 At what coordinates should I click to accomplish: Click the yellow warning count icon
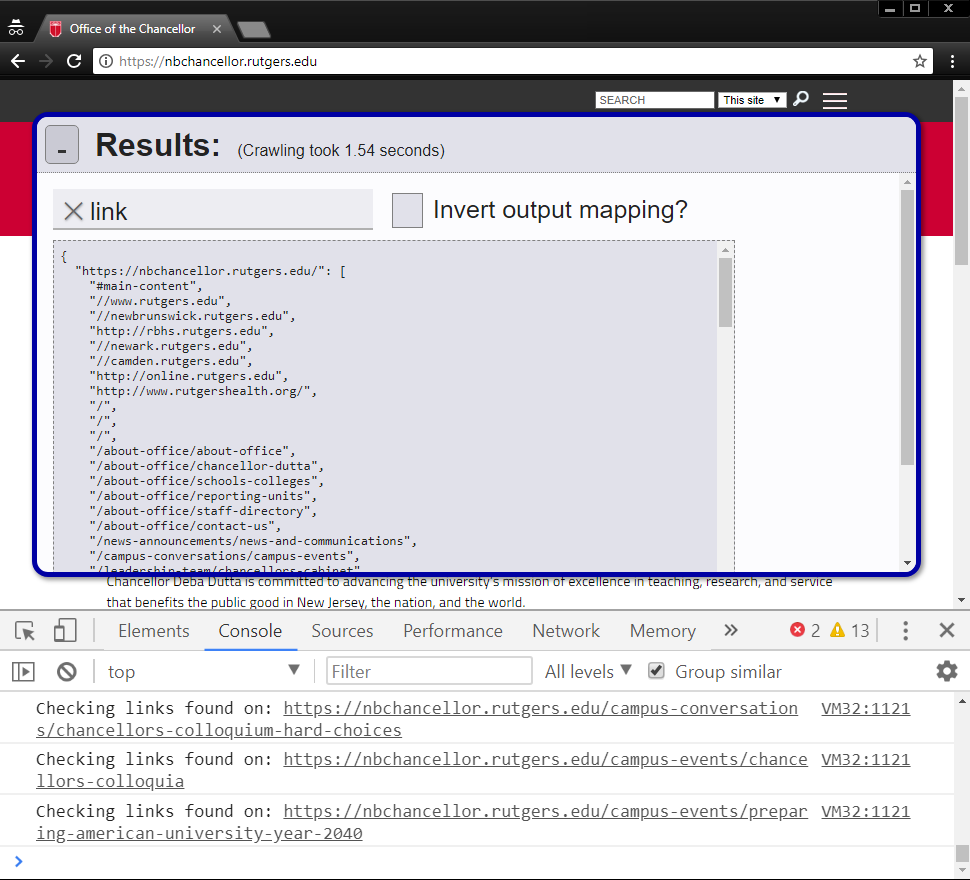(x=837, y=630)
